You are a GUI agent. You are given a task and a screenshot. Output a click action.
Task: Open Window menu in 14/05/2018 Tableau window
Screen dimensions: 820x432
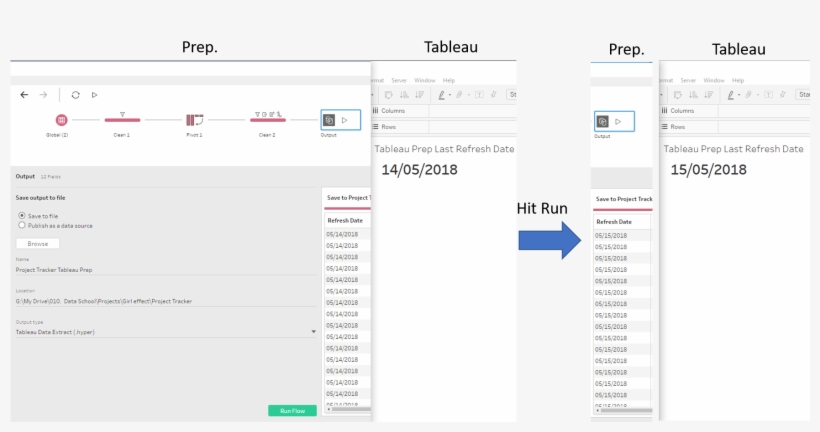[x=425, y=81]
